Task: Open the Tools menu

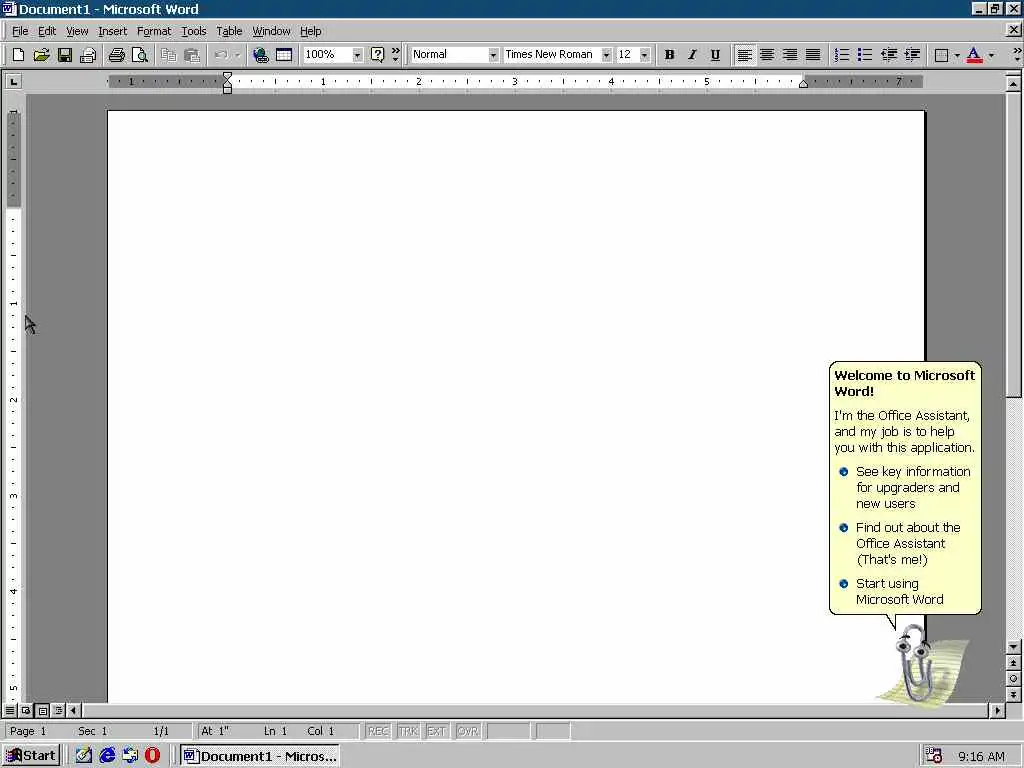Action: [193, 31]
